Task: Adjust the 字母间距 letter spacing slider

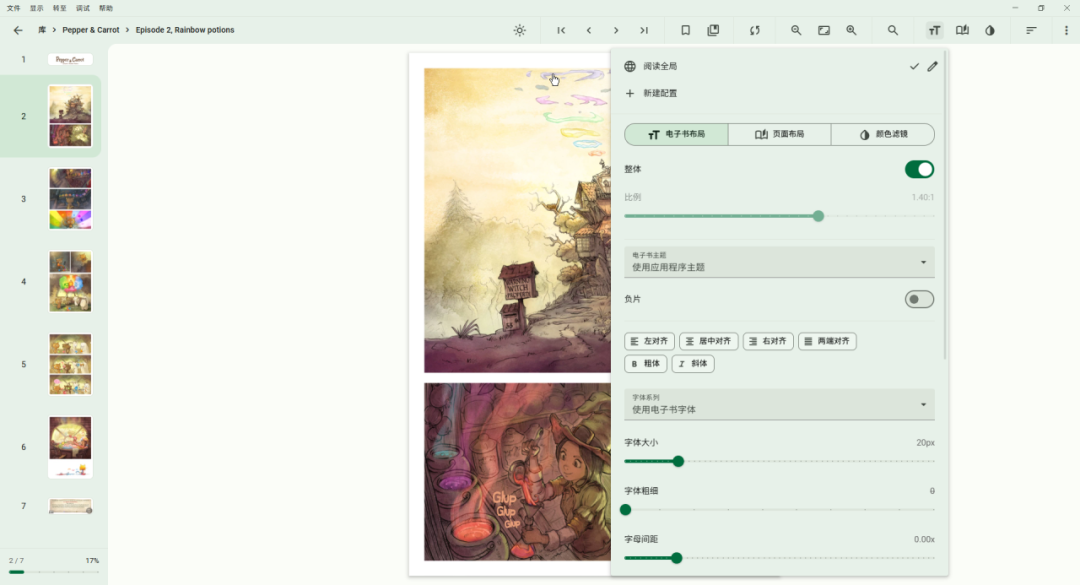Action: pyautogui.click(x=779, y=558)
